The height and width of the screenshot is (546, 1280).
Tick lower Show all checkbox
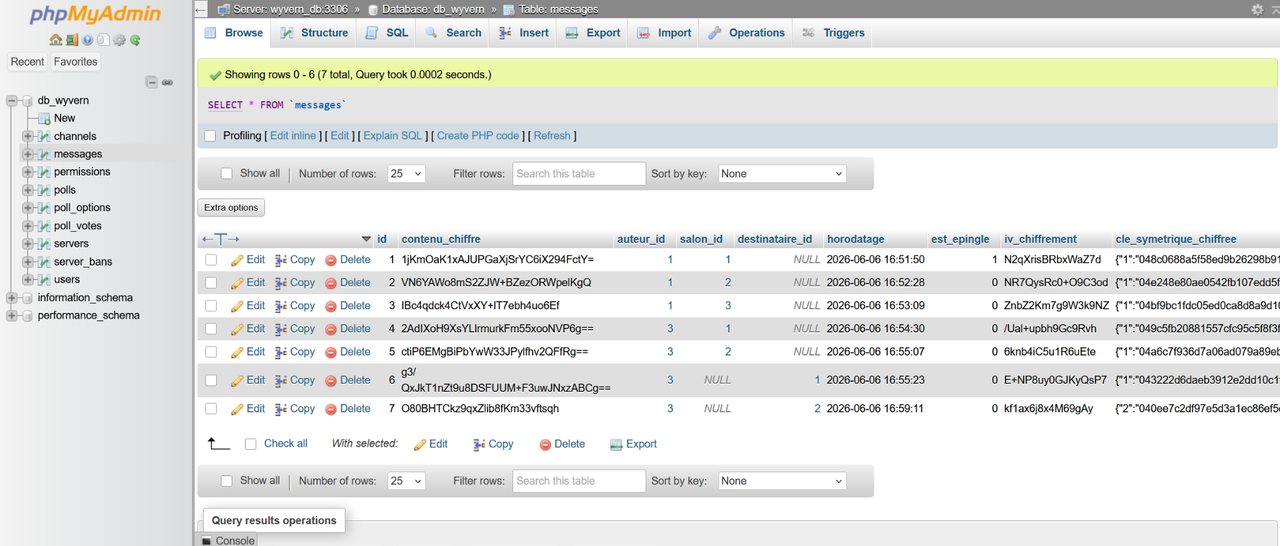pyautogui.click(x=227, y=481)
